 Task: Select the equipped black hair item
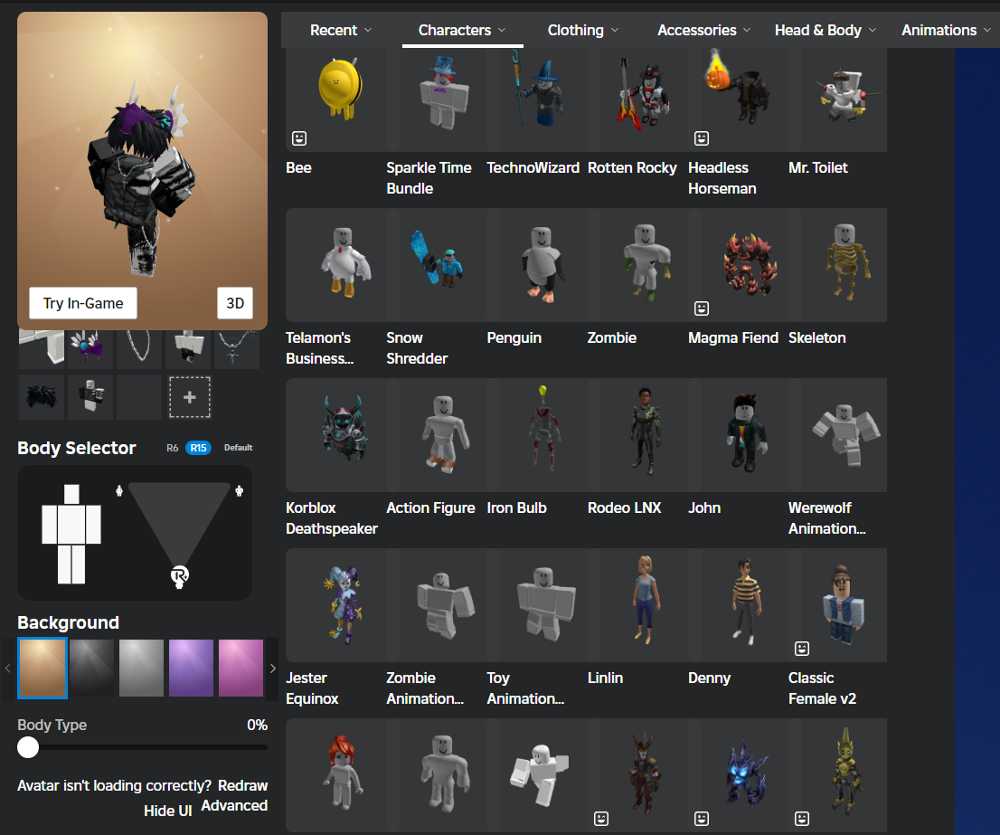click(x=41, y=397)
